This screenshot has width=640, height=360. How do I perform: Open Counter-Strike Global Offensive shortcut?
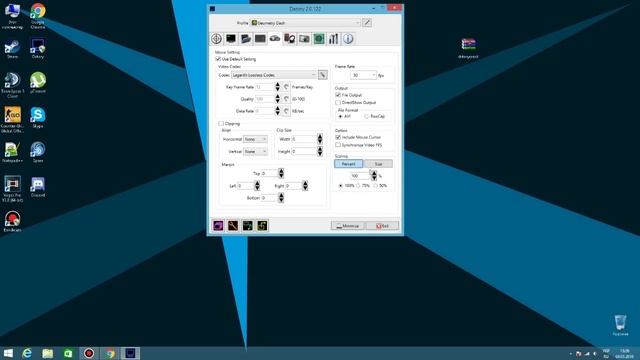pyautogui.click(x=12, y=119)
